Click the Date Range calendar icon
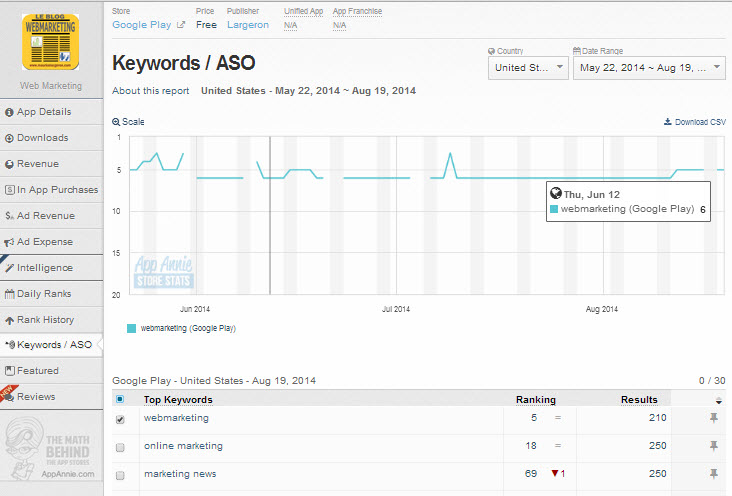Viewport: 732px width, 496px height. (x=577, y=50)
